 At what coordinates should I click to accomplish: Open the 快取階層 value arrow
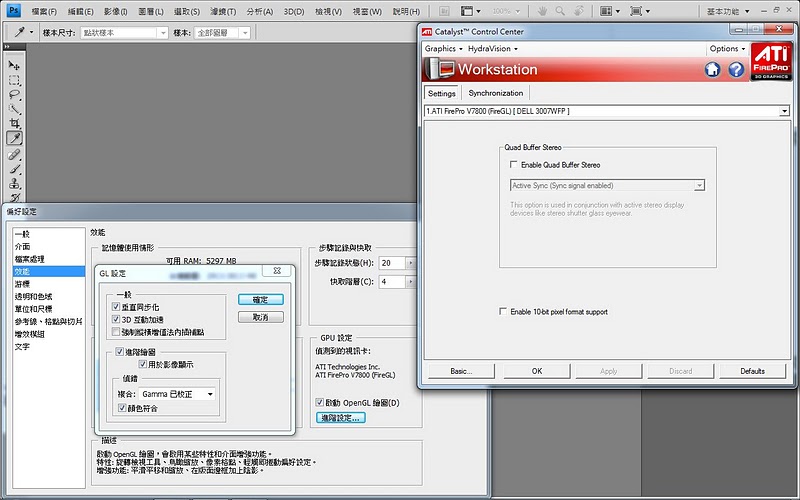point(411,282)
